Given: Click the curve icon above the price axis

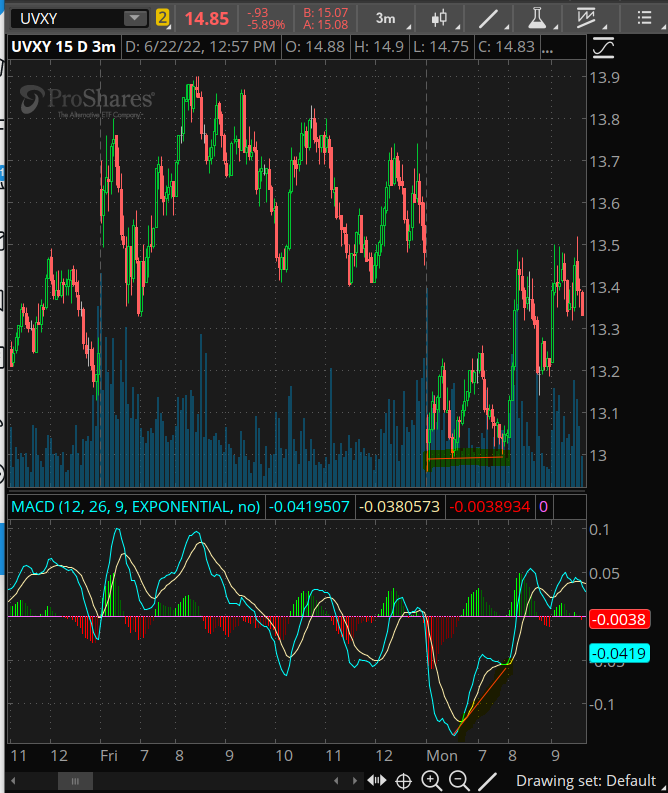Looking at the screenshot, I should click(603, 48).
